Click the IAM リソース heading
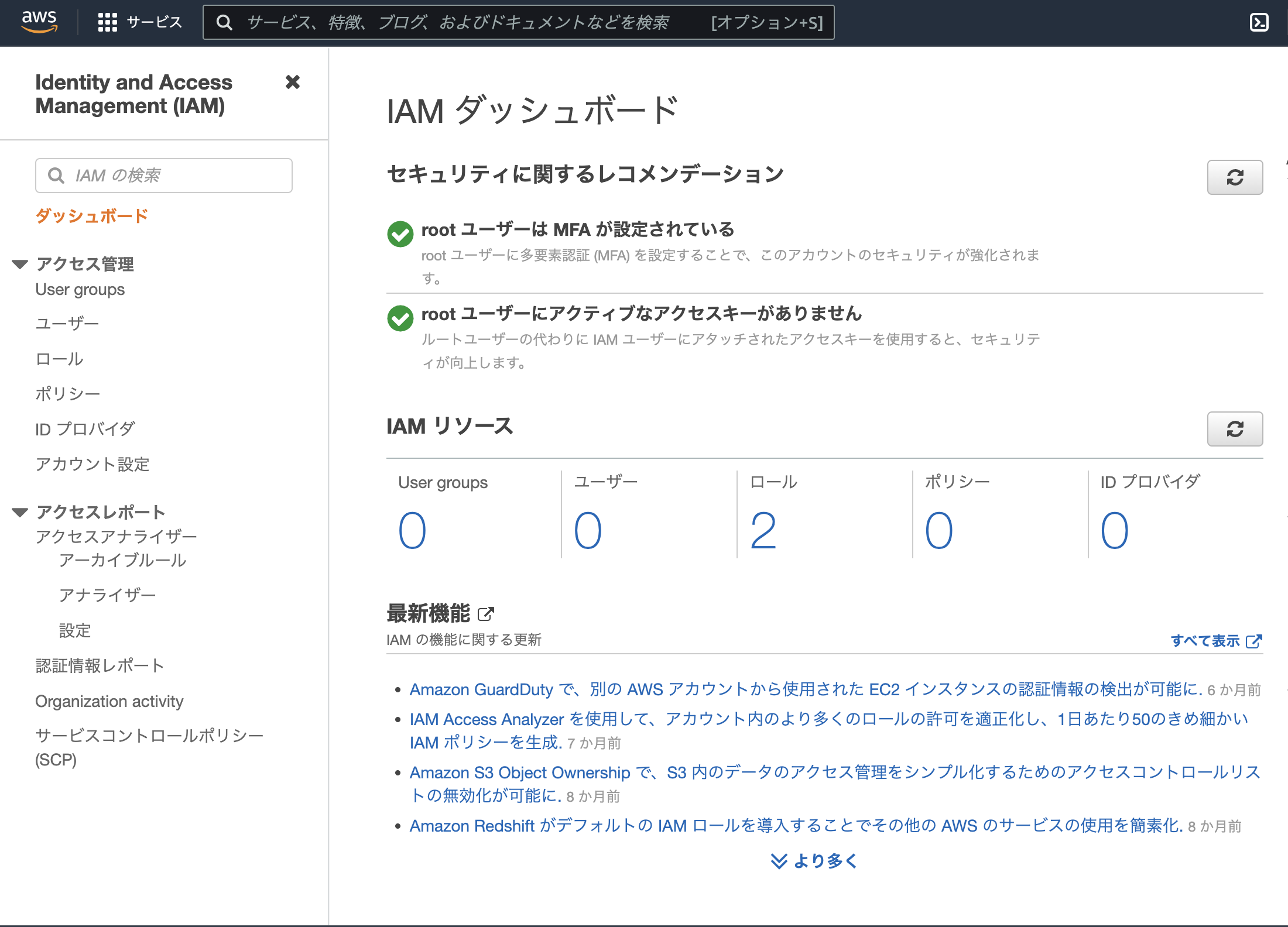 point(450,426)
